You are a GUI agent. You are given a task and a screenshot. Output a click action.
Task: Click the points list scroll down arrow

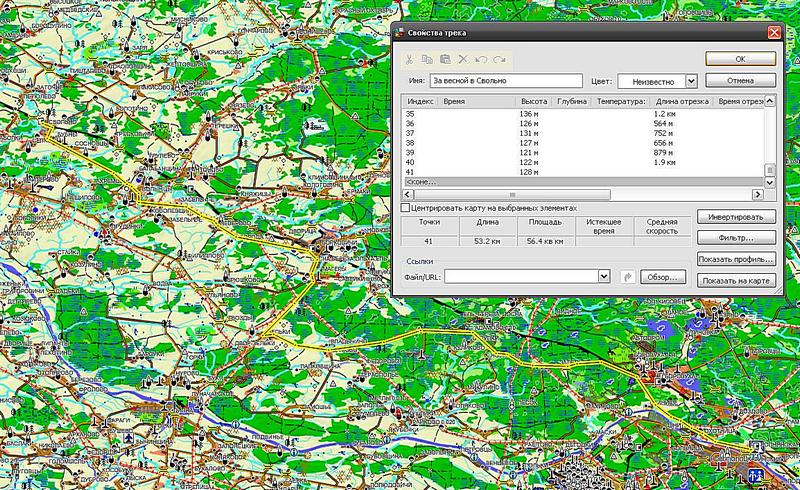pyautogui.click(x=769, y=182)
